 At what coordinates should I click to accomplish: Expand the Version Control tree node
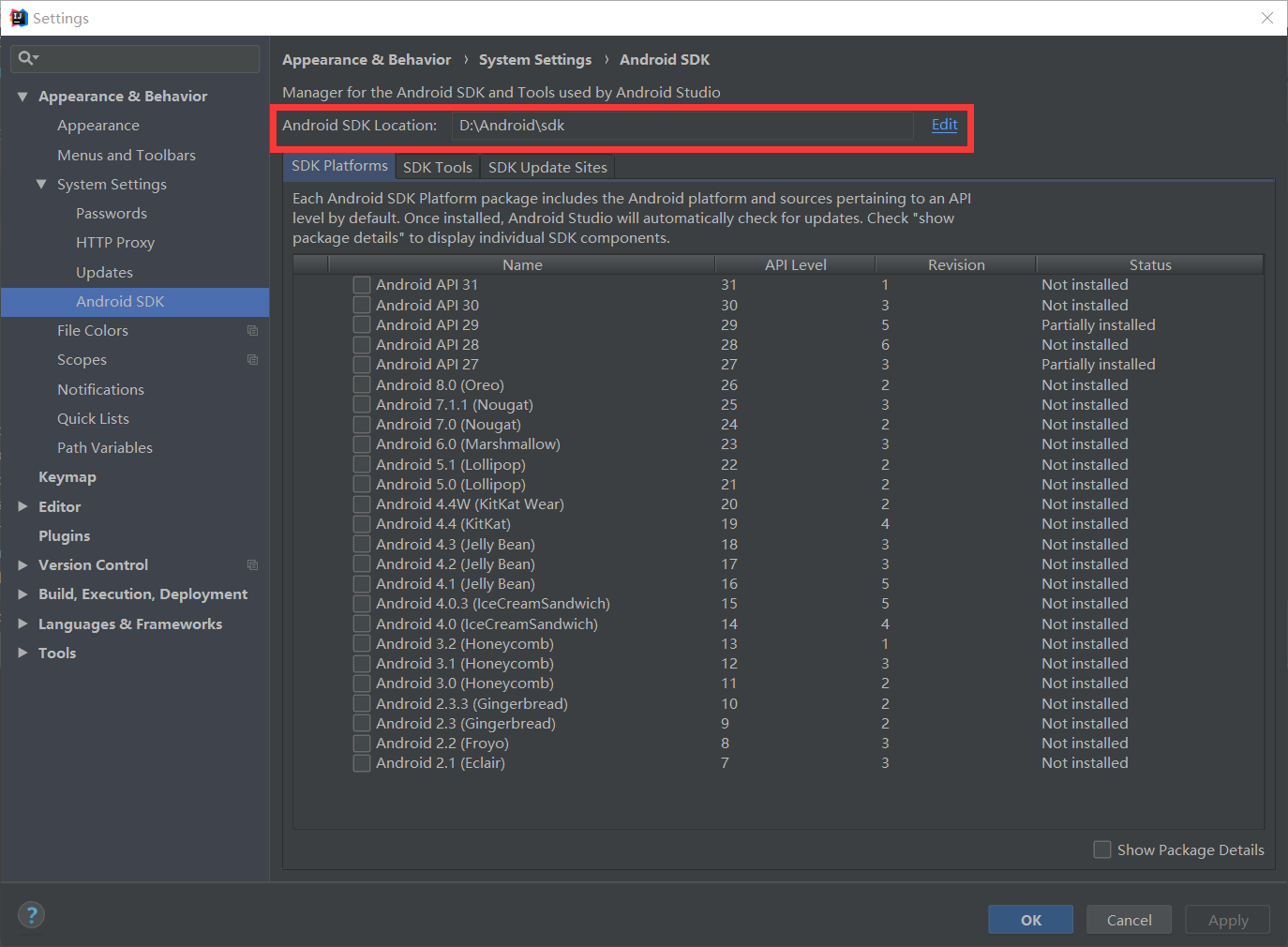tap(22, 564)
